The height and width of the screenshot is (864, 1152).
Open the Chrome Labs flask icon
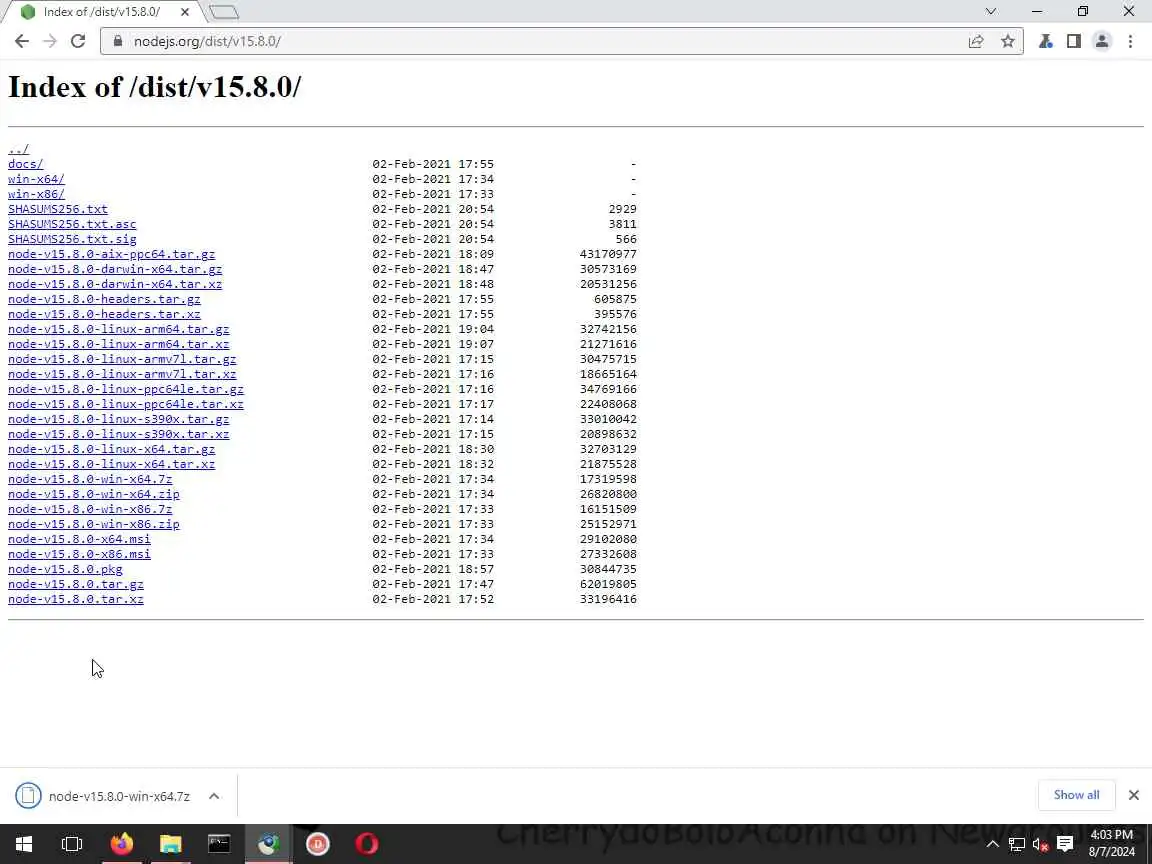pyautogui.click(x=1045, y=41)
